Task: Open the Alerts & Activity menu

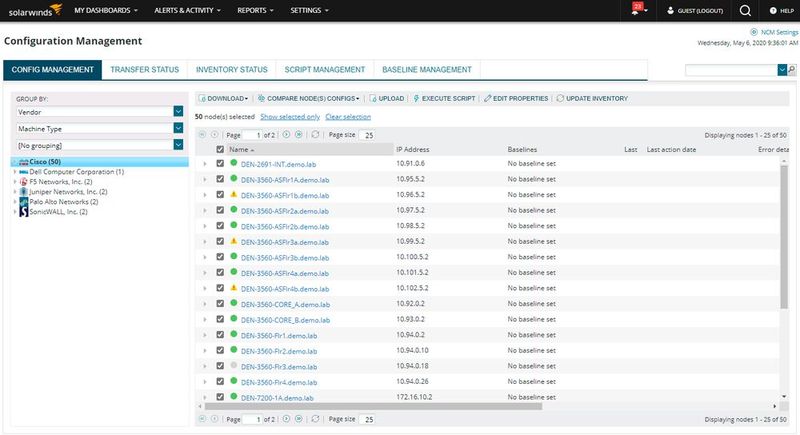Action: (x=187, y=10)
